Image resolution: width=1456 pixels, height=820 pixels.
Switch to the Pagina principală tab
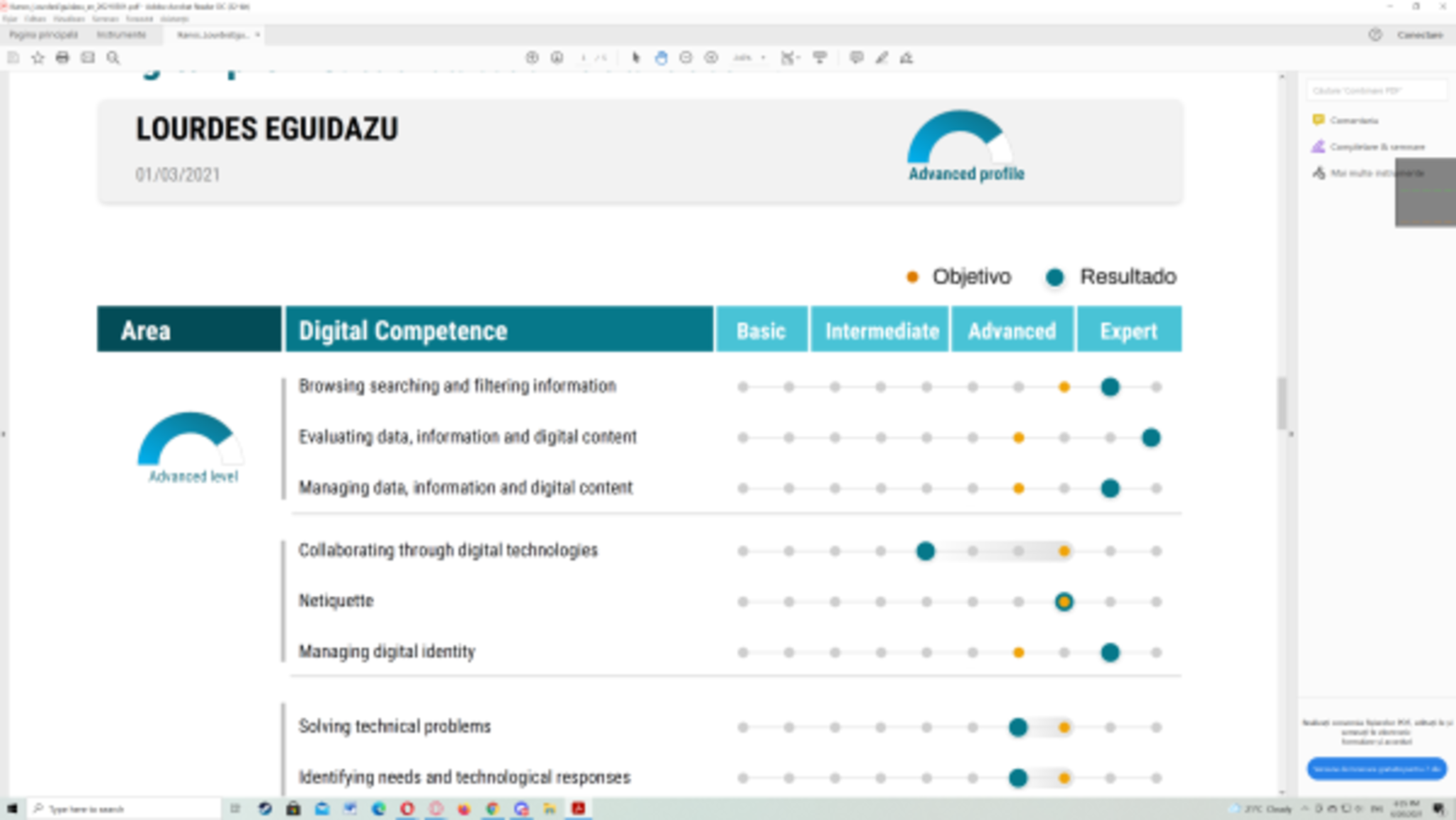pos(43,35)
